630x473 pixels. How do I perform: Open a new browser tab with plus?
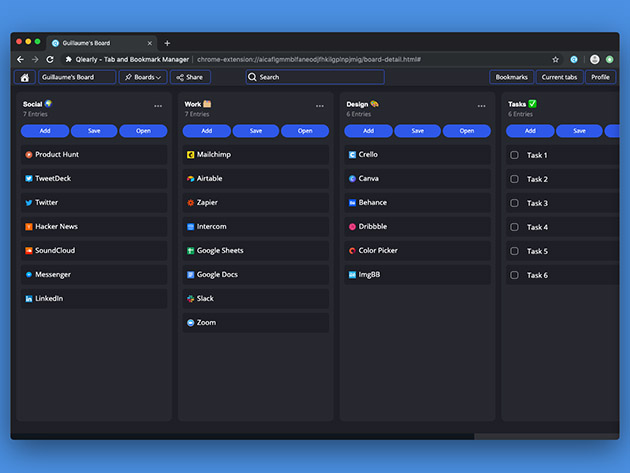167,43
